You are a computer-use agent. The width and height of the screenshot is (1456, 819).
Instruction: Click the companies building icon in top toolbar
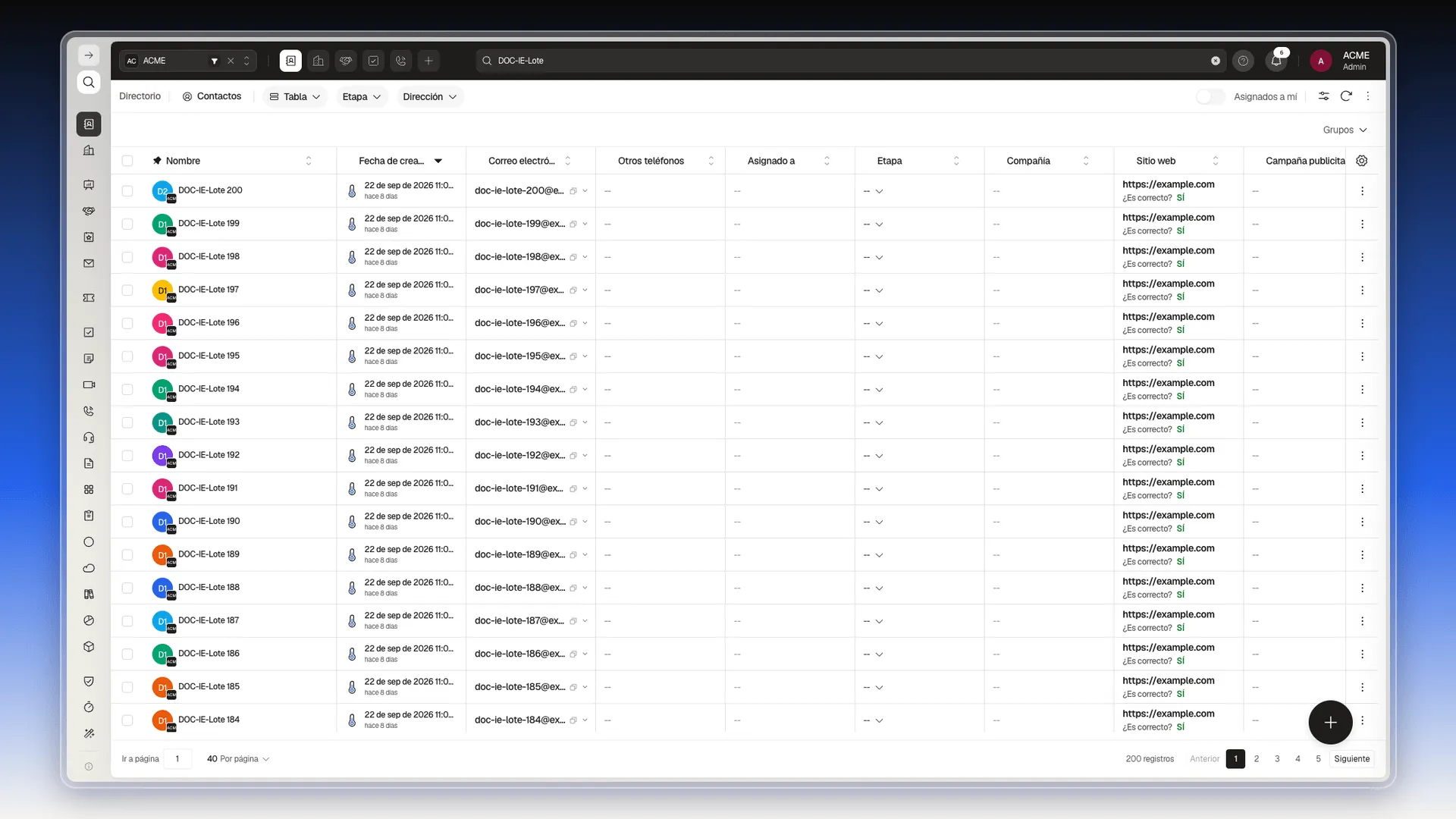(318, 61)
